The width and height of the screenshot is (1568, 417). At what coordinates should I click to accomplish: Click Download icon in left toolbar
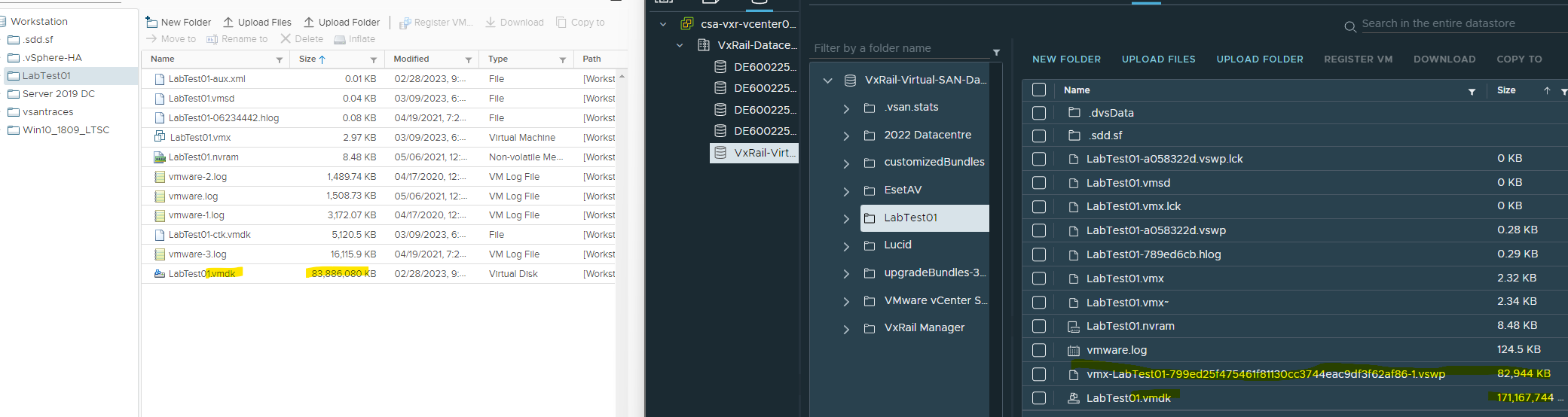(491, 22)
